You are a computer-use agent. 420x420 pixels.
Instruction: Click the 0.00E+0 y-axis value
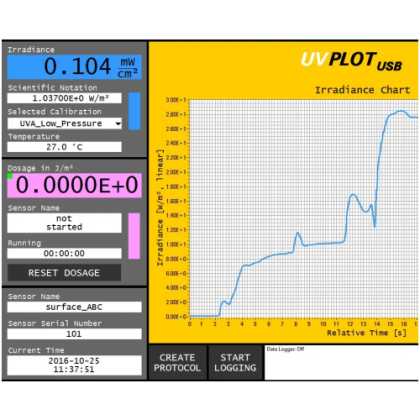177,316
